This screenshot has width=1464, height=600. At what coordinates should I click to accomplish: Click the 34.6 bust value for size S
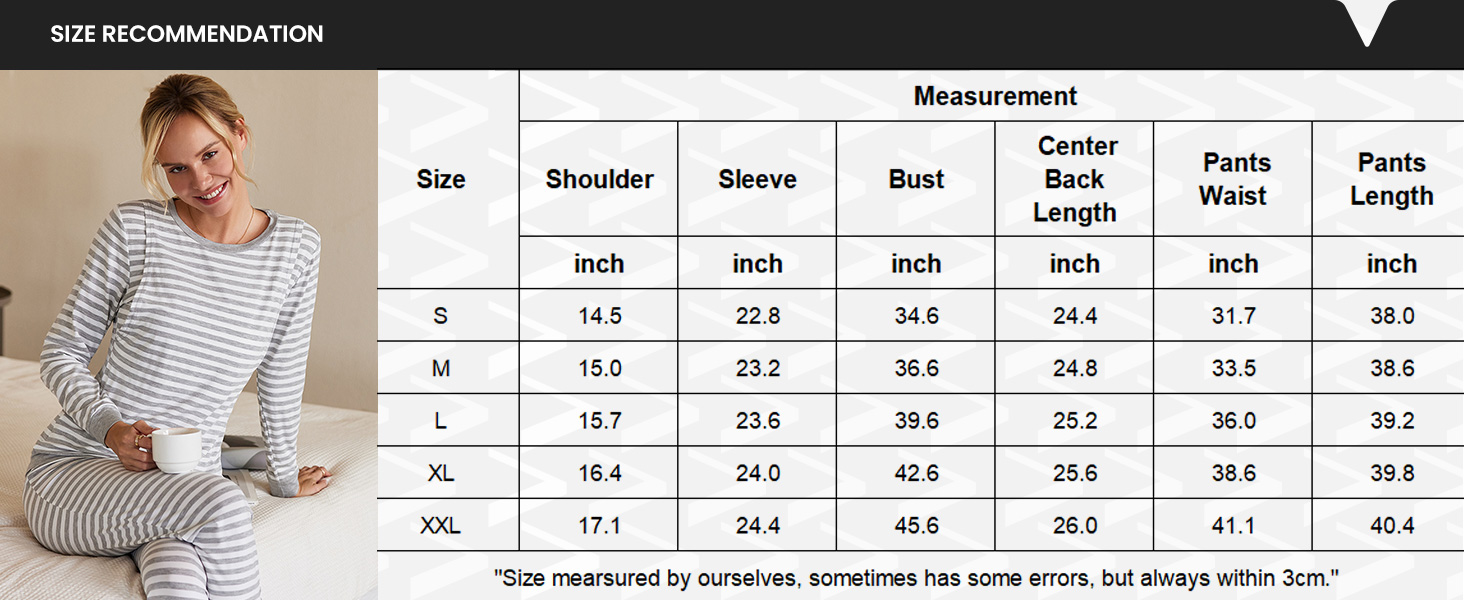916,316
